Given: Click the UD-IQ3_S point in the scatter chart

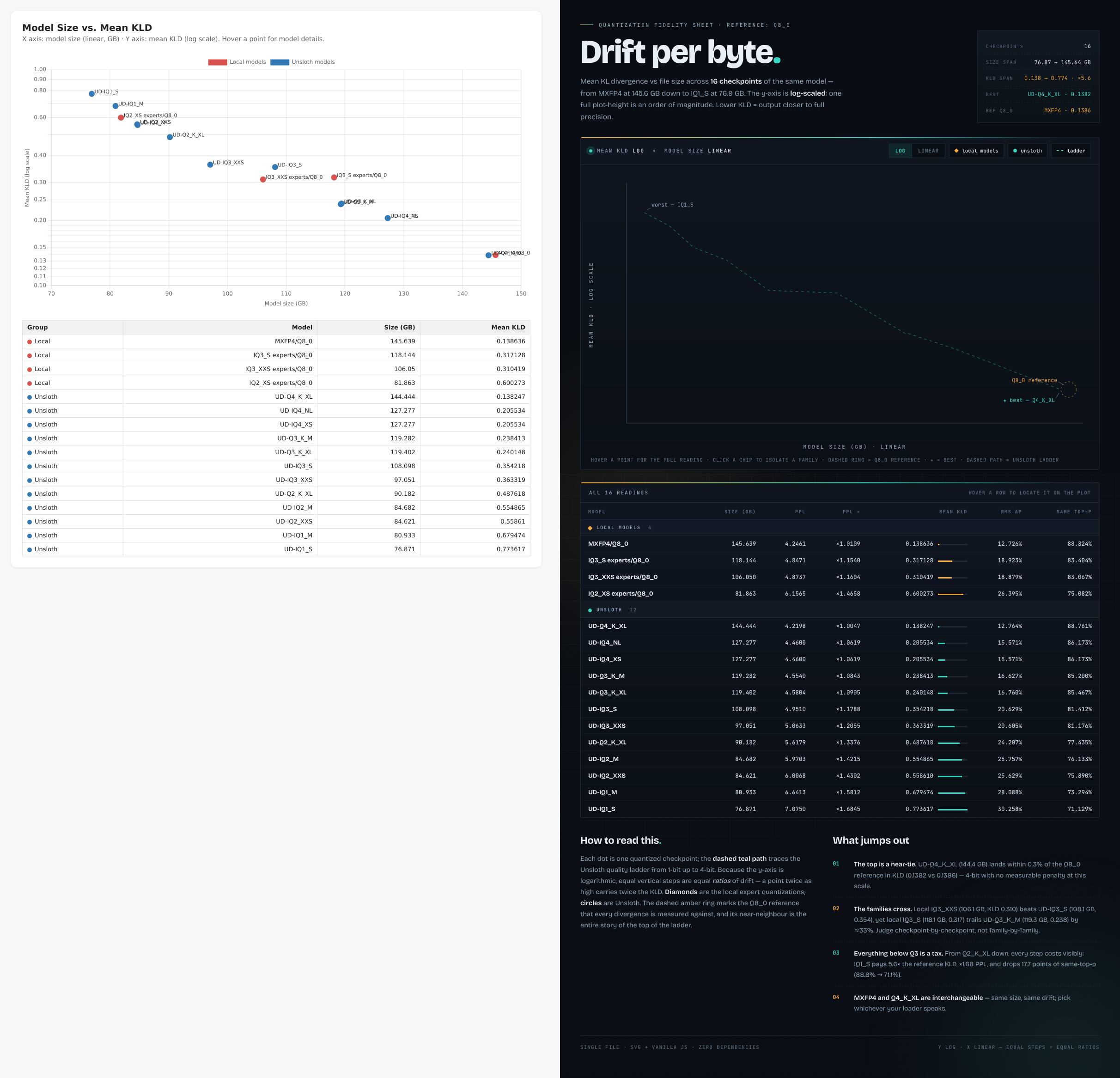Looking at the screenshot, I should (x=275, y=167).
